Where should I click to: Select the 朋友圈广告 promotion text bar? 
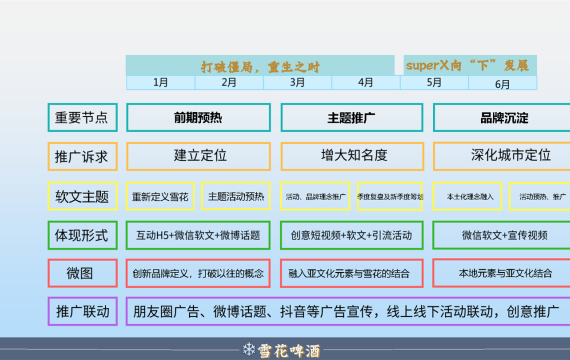[x=348, y=311]
